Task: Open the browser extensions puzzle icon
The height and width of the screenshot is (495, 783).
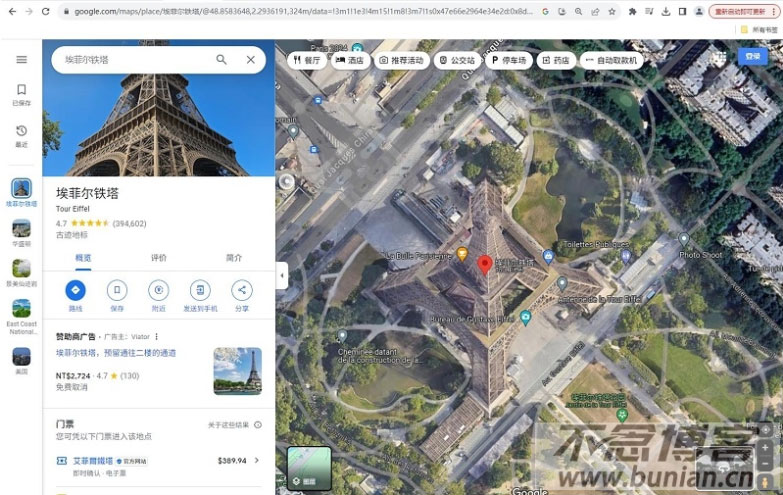Action: (632, 11)
